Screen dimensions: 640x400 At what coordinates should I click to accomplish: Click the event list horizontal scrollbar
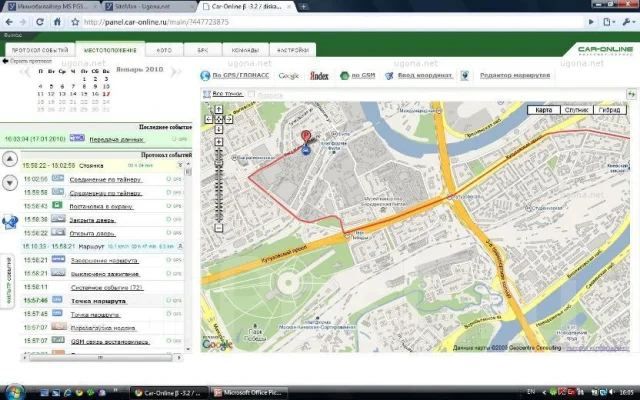pos(101,358)
